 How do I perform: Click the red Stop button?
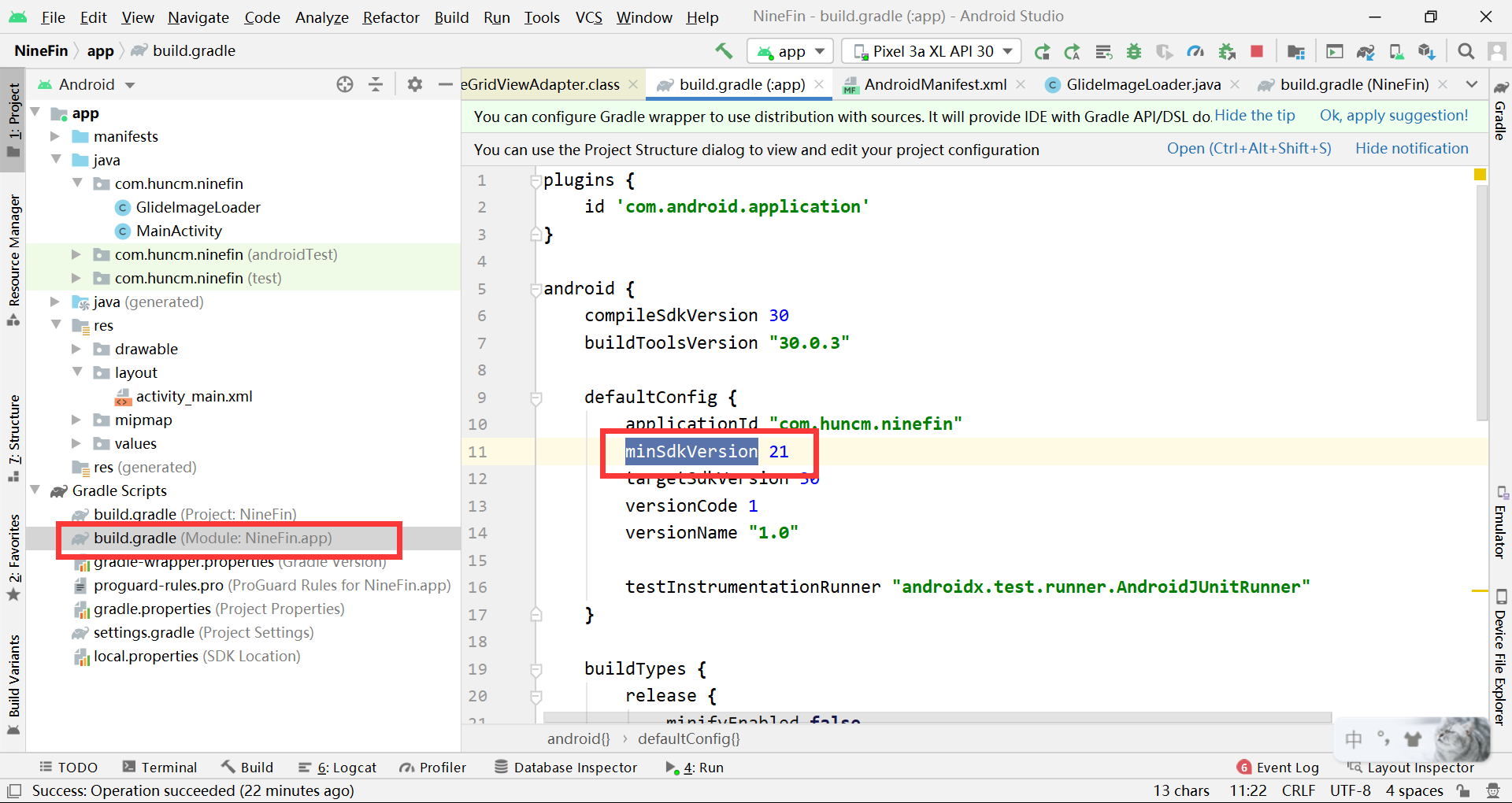pyautogui.click(x=1257, y=51)
